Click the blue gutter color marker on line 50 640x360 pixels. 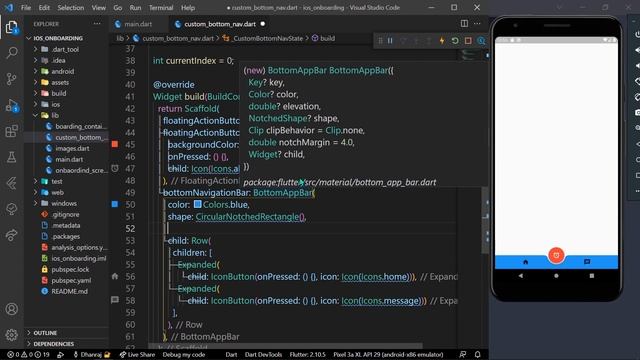(x=115, y=204)
